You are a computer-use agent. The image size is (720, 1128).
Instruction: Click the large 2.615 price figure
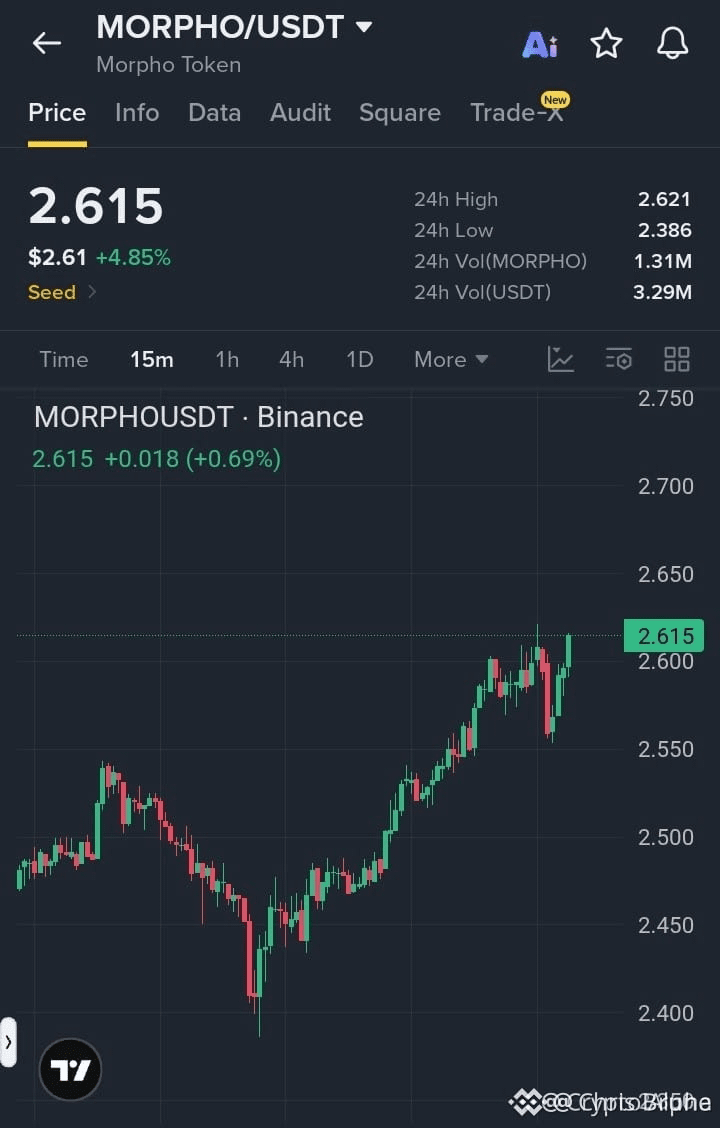96,206
